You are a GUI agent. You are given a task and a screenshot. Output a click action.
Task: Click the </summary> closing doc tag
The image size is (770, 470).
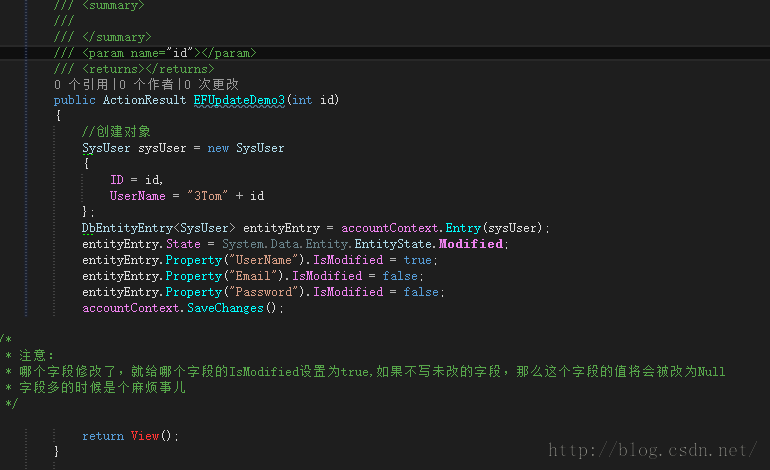click(117, 37)
